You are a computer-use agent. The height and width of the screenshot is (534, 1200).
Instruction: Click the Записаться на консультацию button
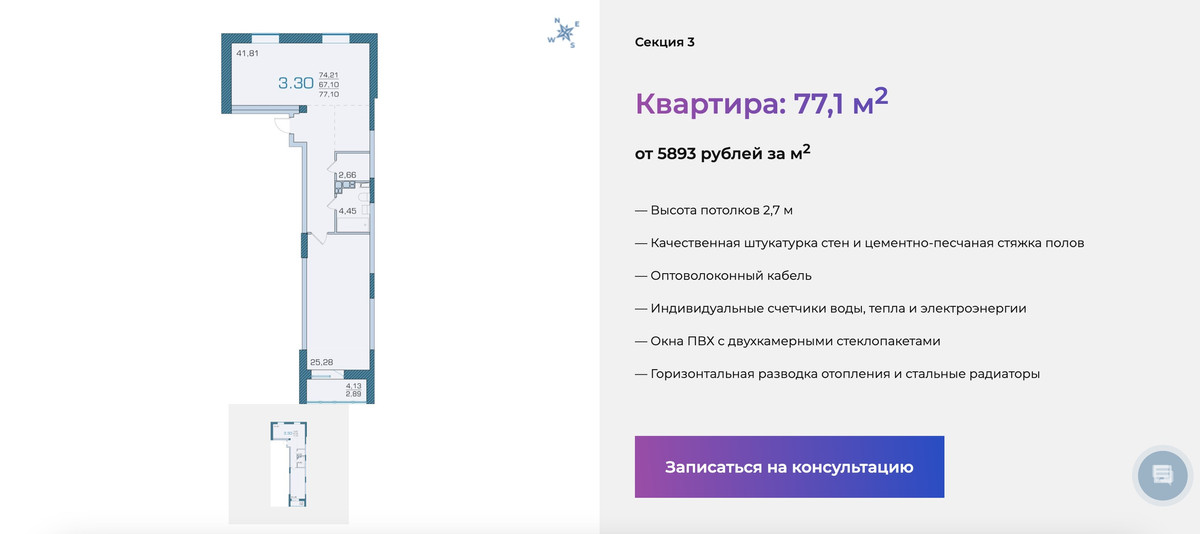pyautogui.click(x=789, y=467)
